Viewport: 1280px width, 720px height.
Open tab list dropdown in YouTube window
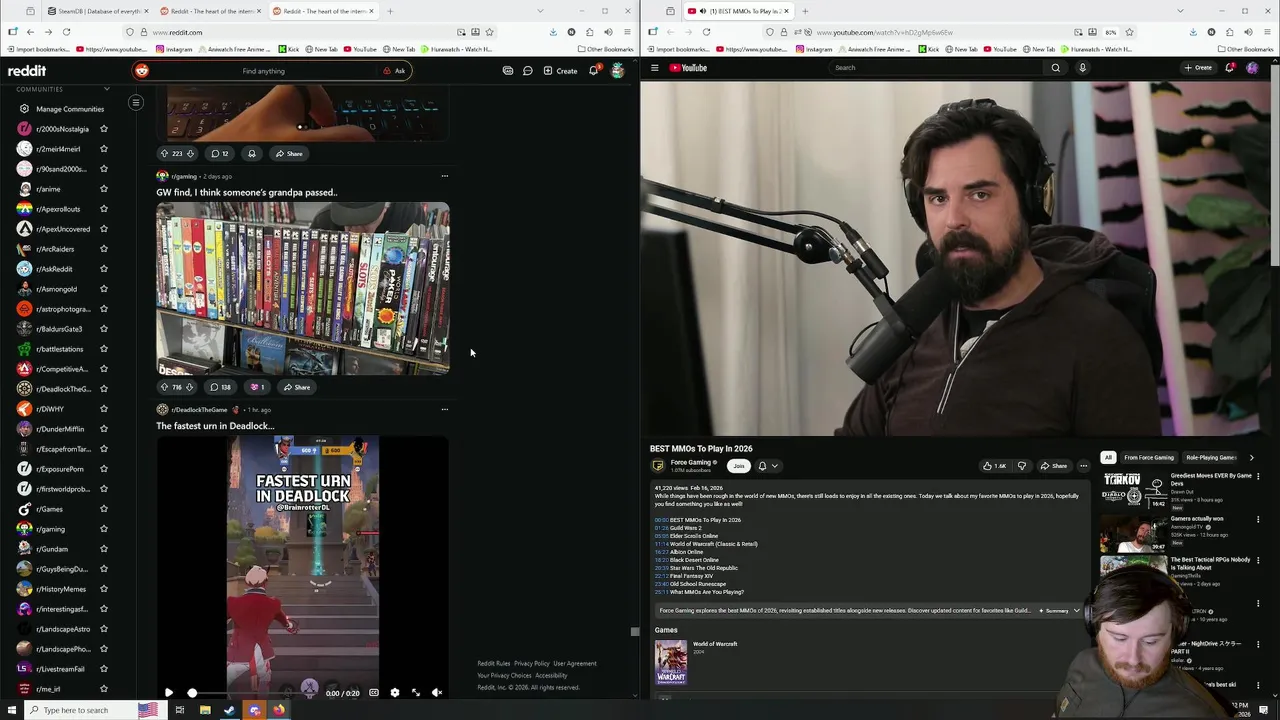tap(1180, 11)
